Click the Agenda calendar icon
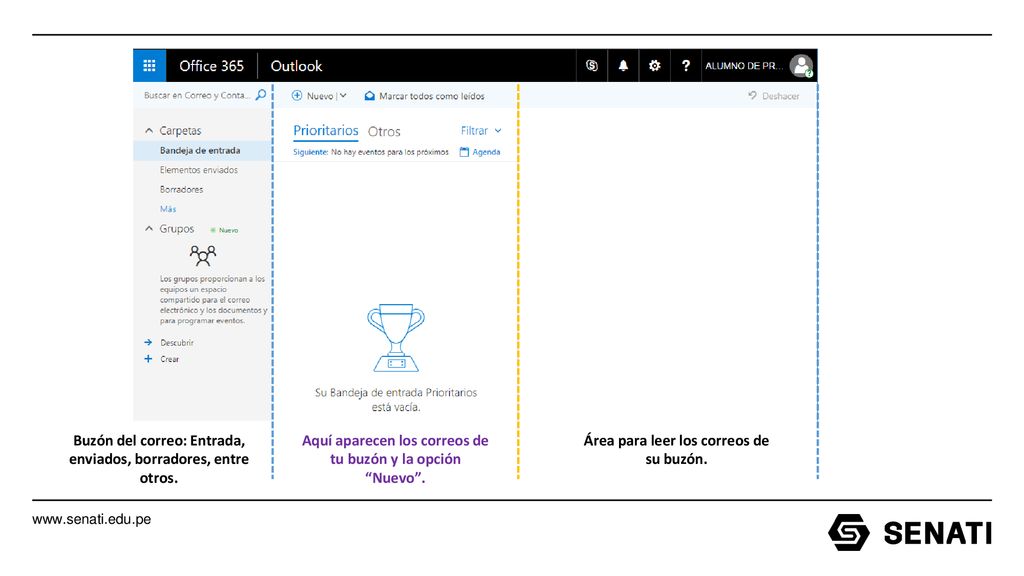Image resolution: width=1024 pixels, height=576 pixels. [464, 152]
